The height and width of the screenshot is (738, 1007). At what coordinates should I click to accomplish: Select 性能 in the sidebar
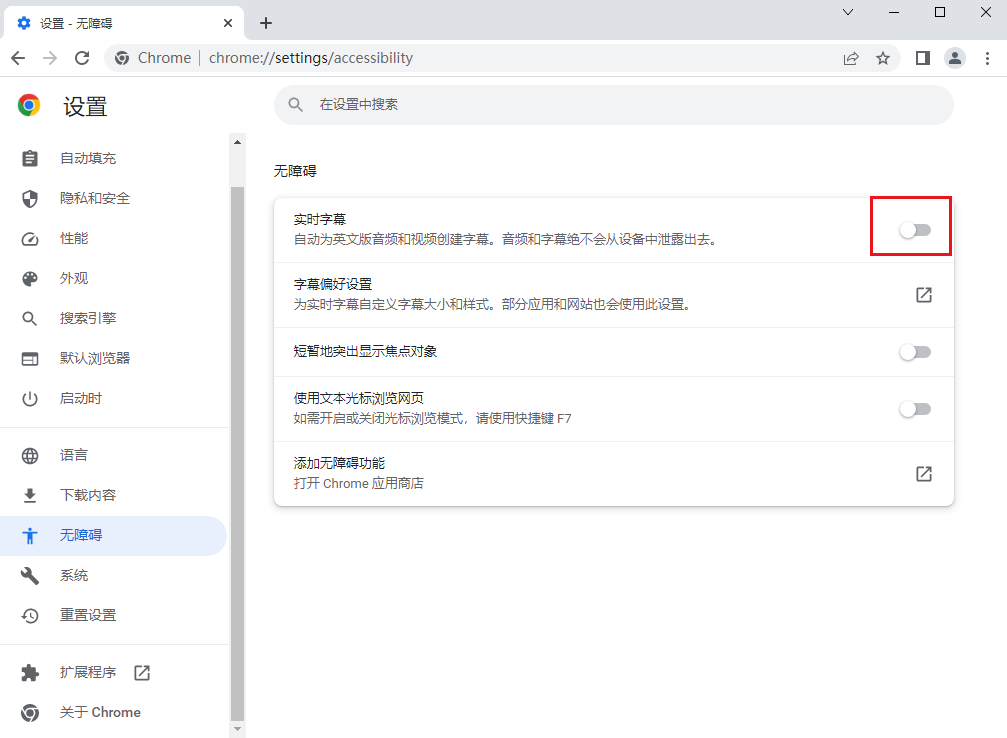[x=113, y=238]
